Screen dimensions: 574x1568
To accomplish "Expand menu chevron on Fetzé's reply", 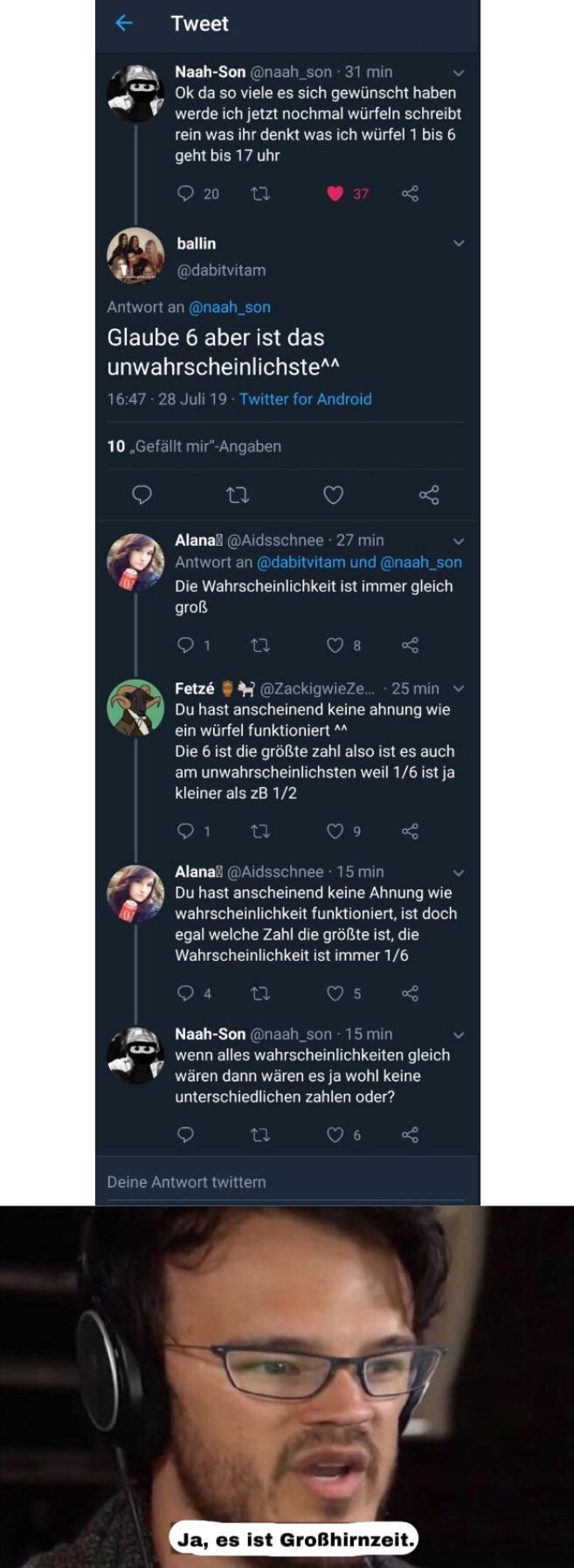I will click(x=459, y=689).
